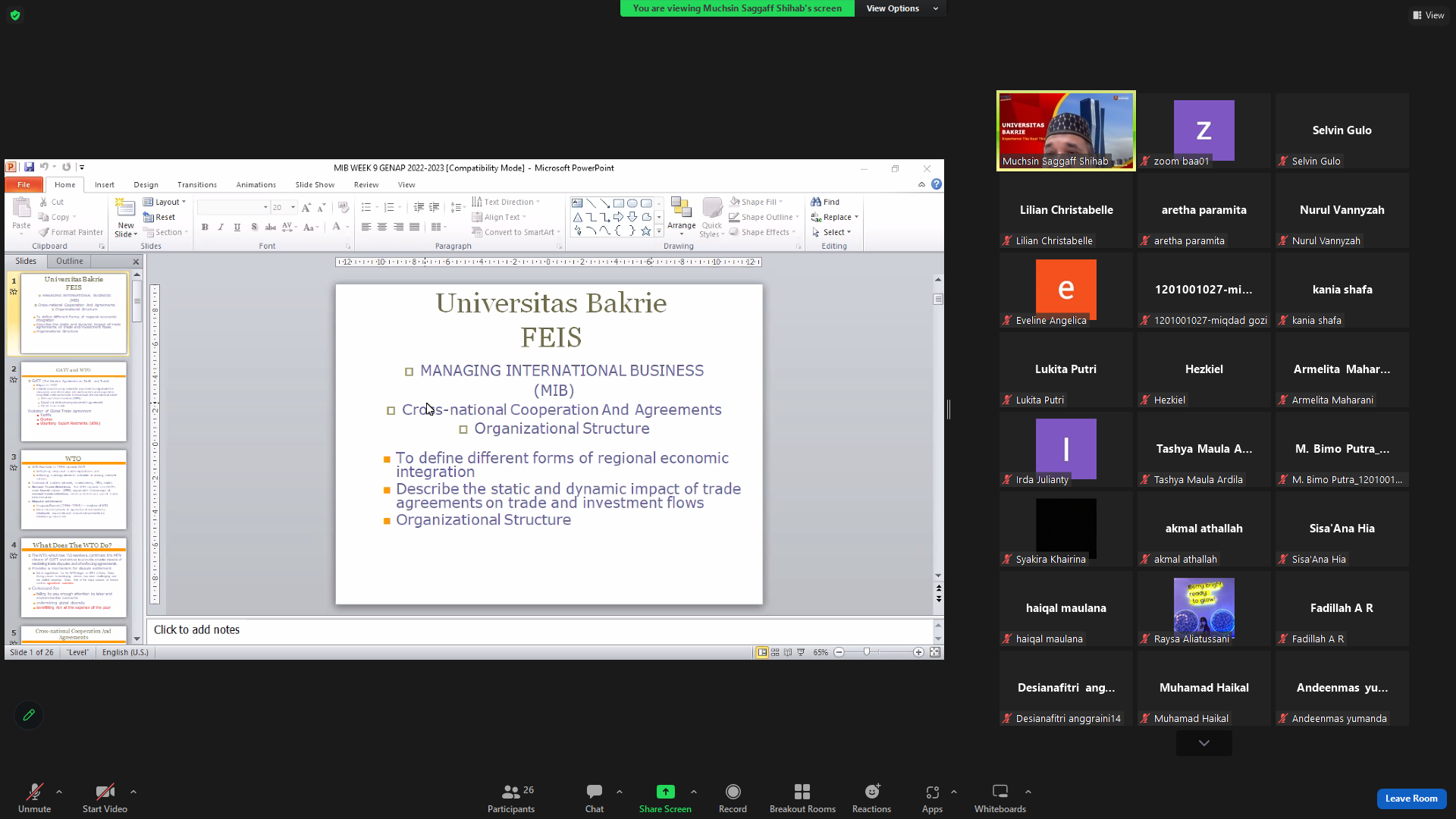1456x819 pixels.
Task: Expand the shapes gallery More arrow
Action: [x=659, y=231]
